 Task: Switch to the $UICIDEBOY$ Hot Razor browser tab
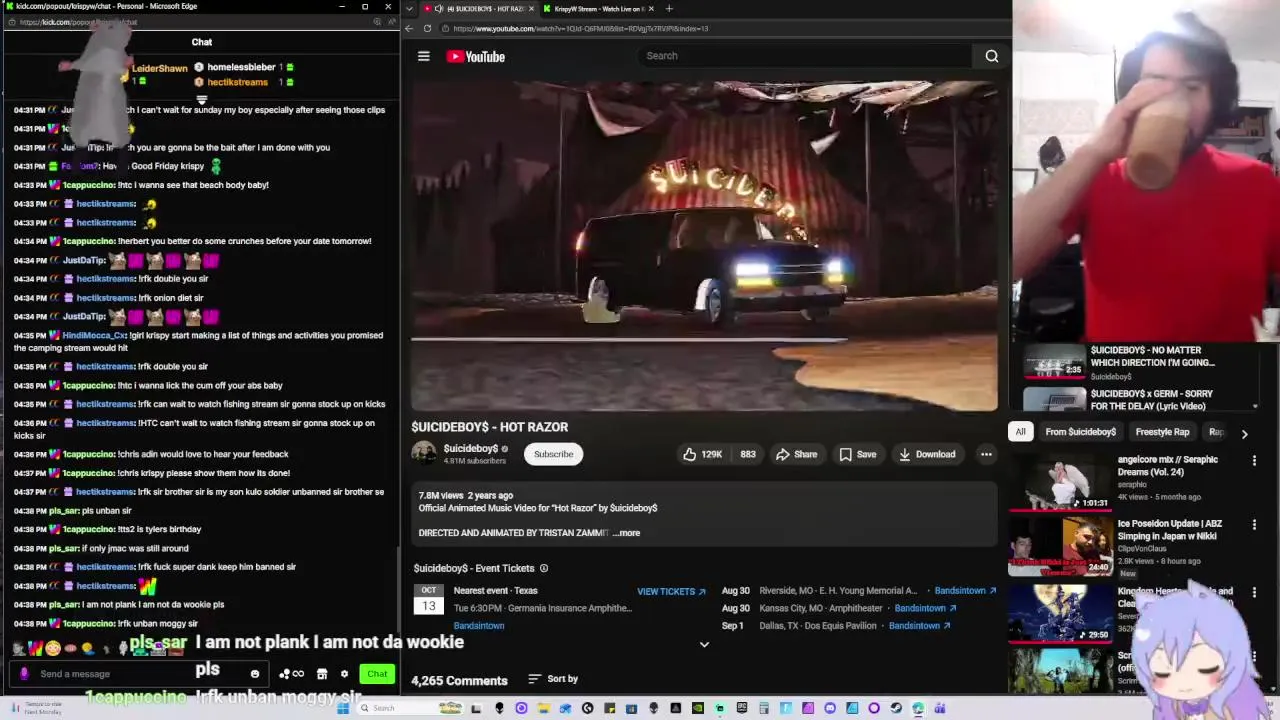click(x=477, y=9)
